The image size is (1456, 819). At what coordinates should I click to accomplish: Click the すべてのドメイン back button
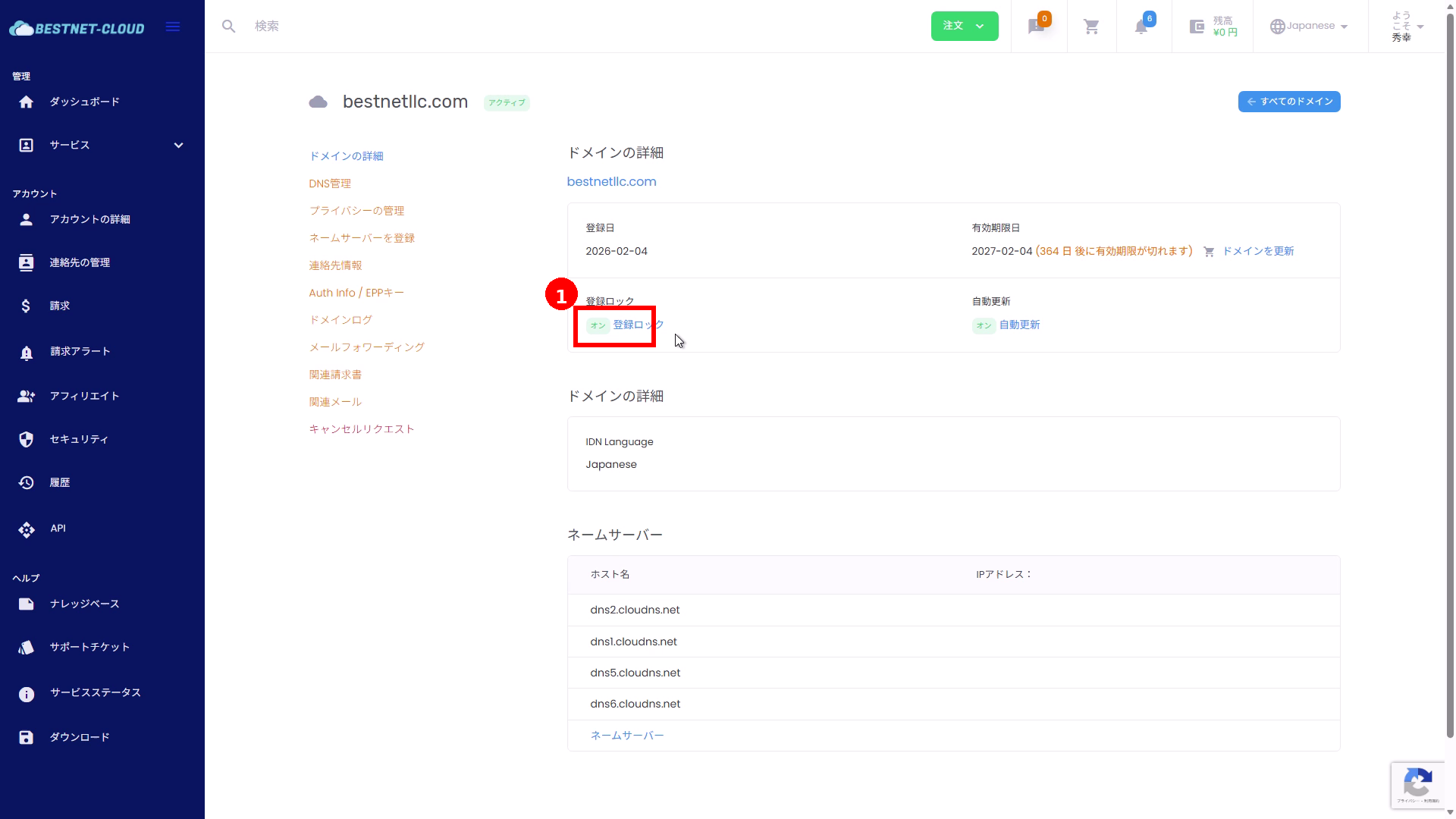(x=1288, y=102)
